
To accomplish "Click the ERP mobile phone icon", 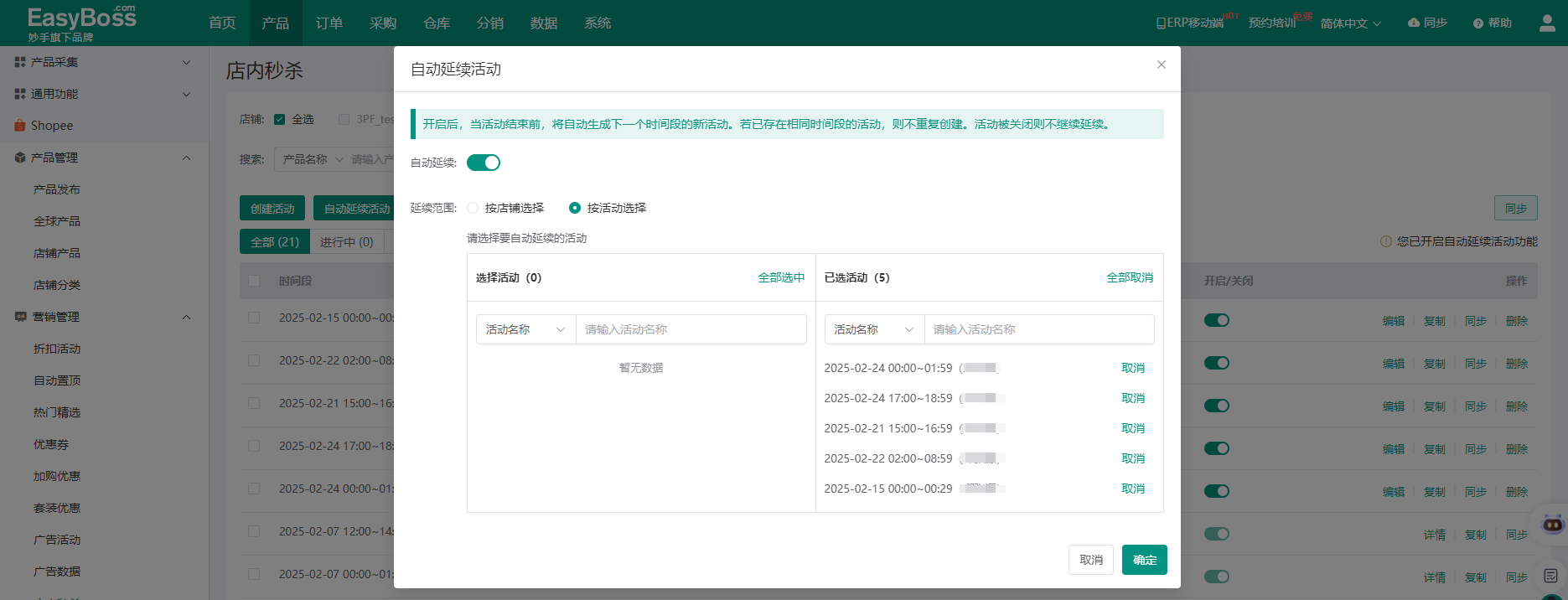I will click(1161, 23).
